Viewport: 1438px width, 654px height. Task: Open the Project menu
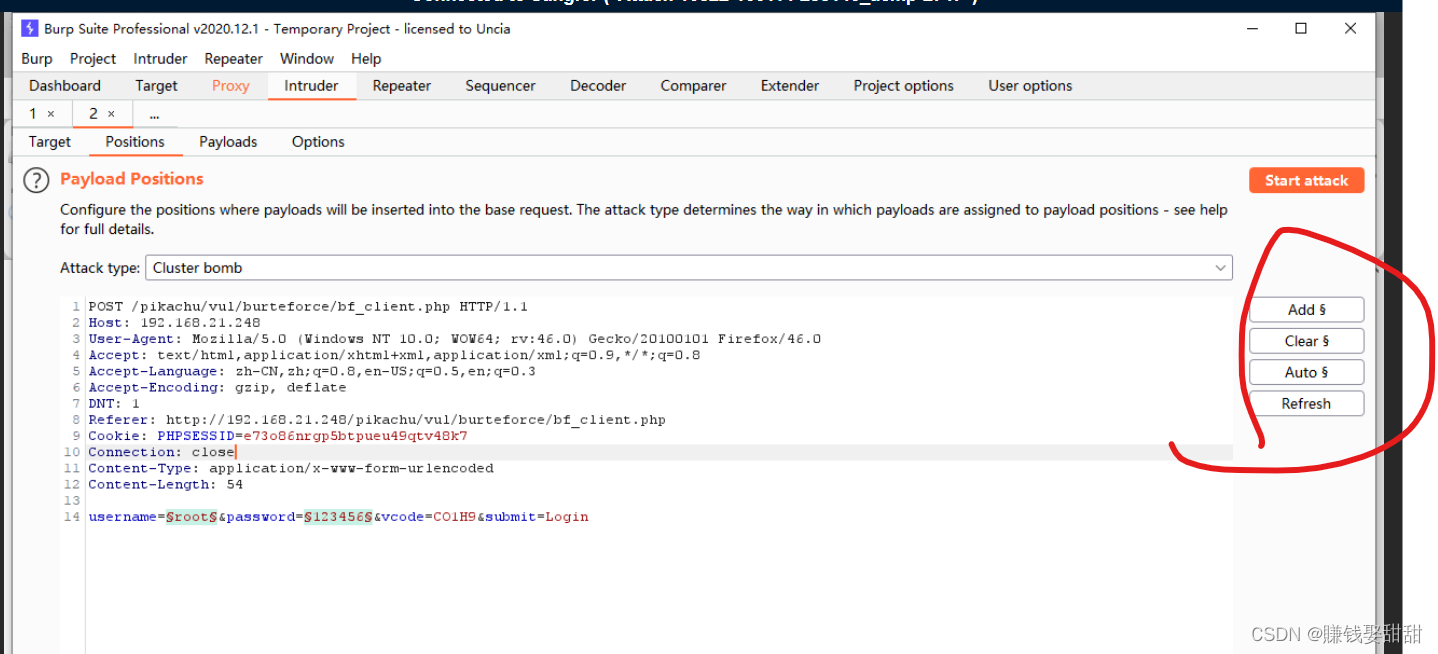93,59
